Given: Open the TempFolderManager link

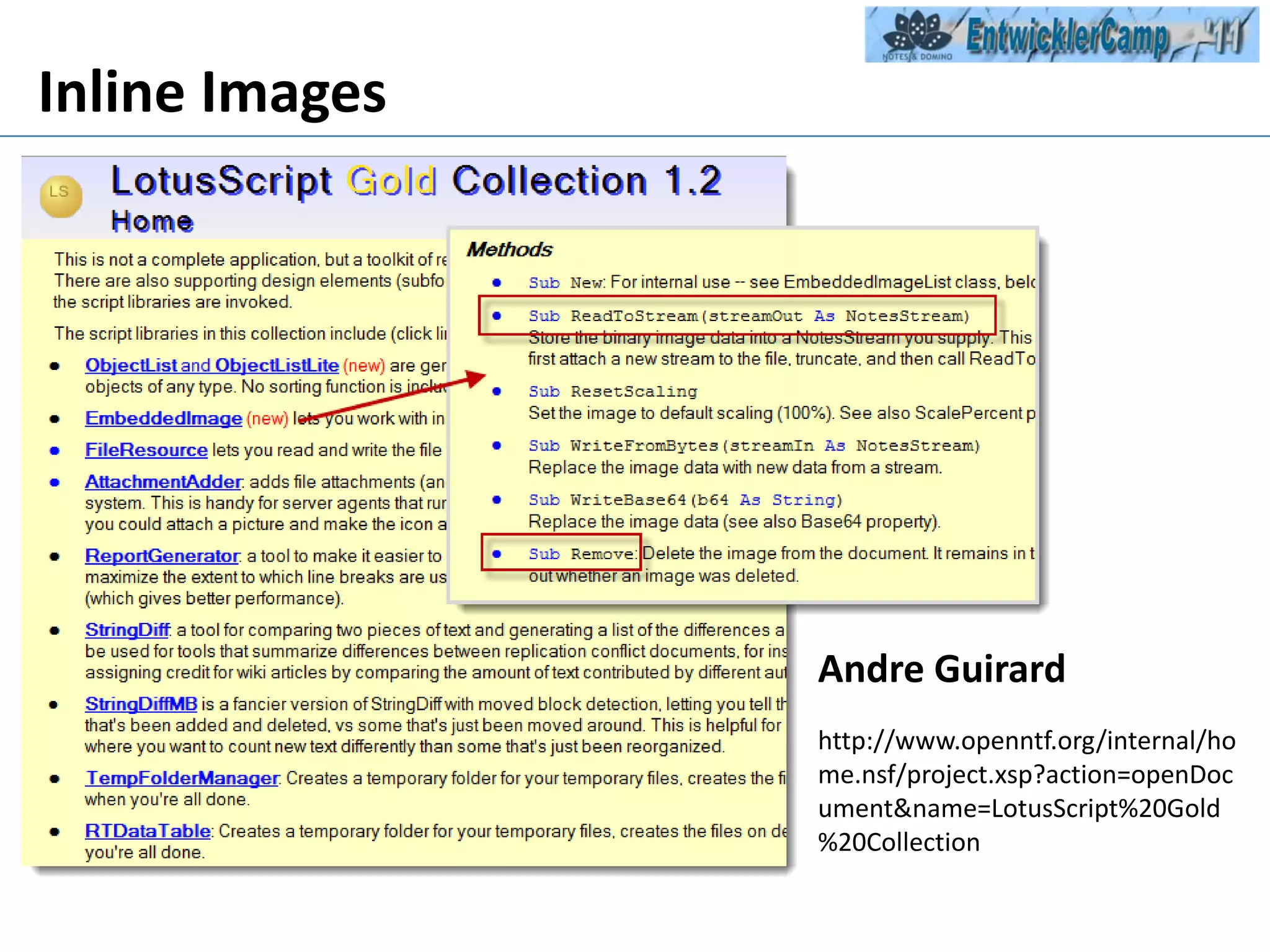Looking at the screenshot, I should [x=182, y=778].
